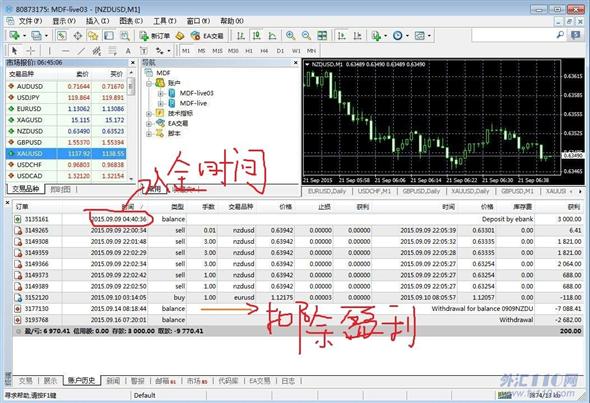
Task: Open the 邮箱 terminal tab
Action: click(166, 381)
